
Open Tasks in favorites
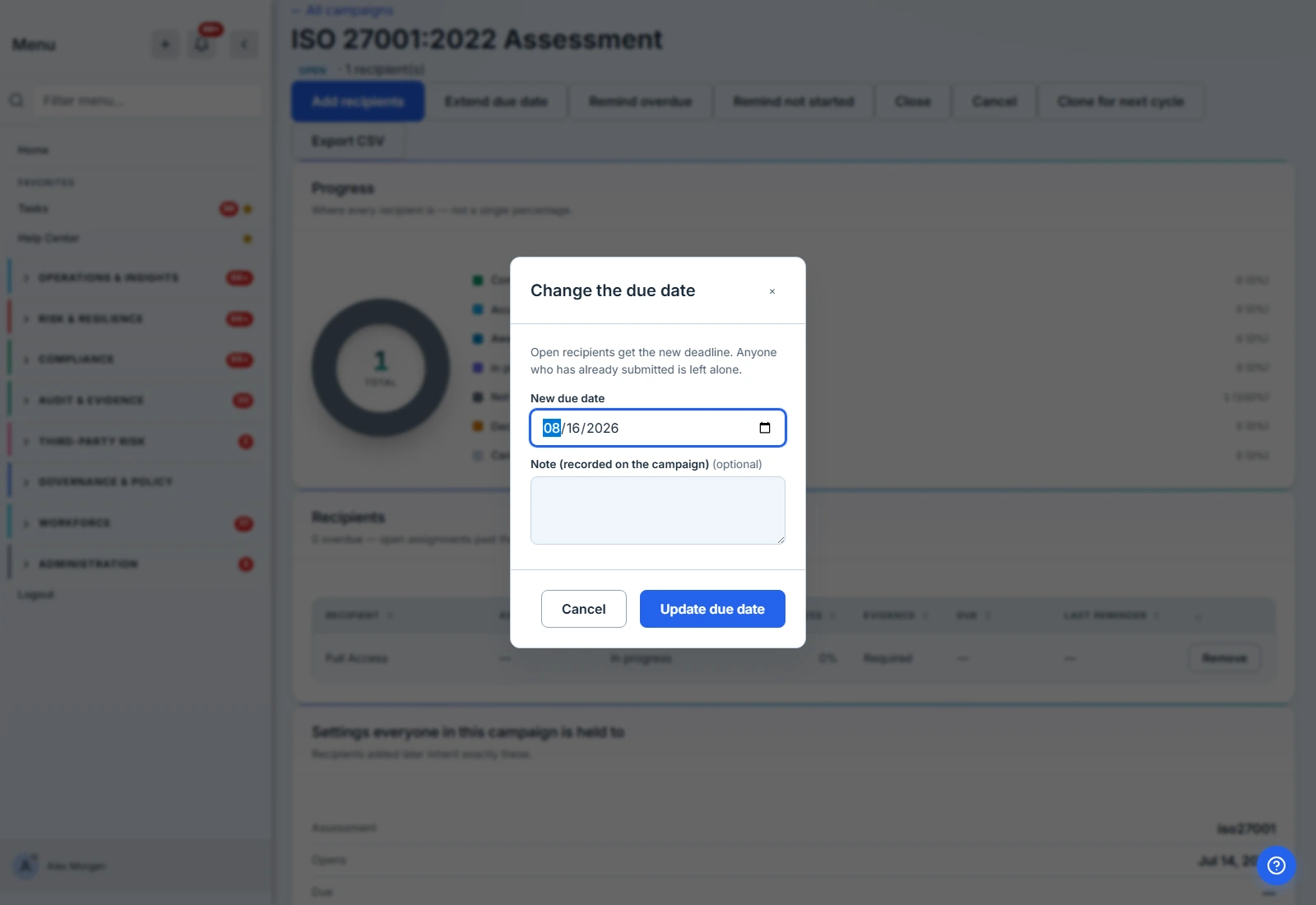33,208
